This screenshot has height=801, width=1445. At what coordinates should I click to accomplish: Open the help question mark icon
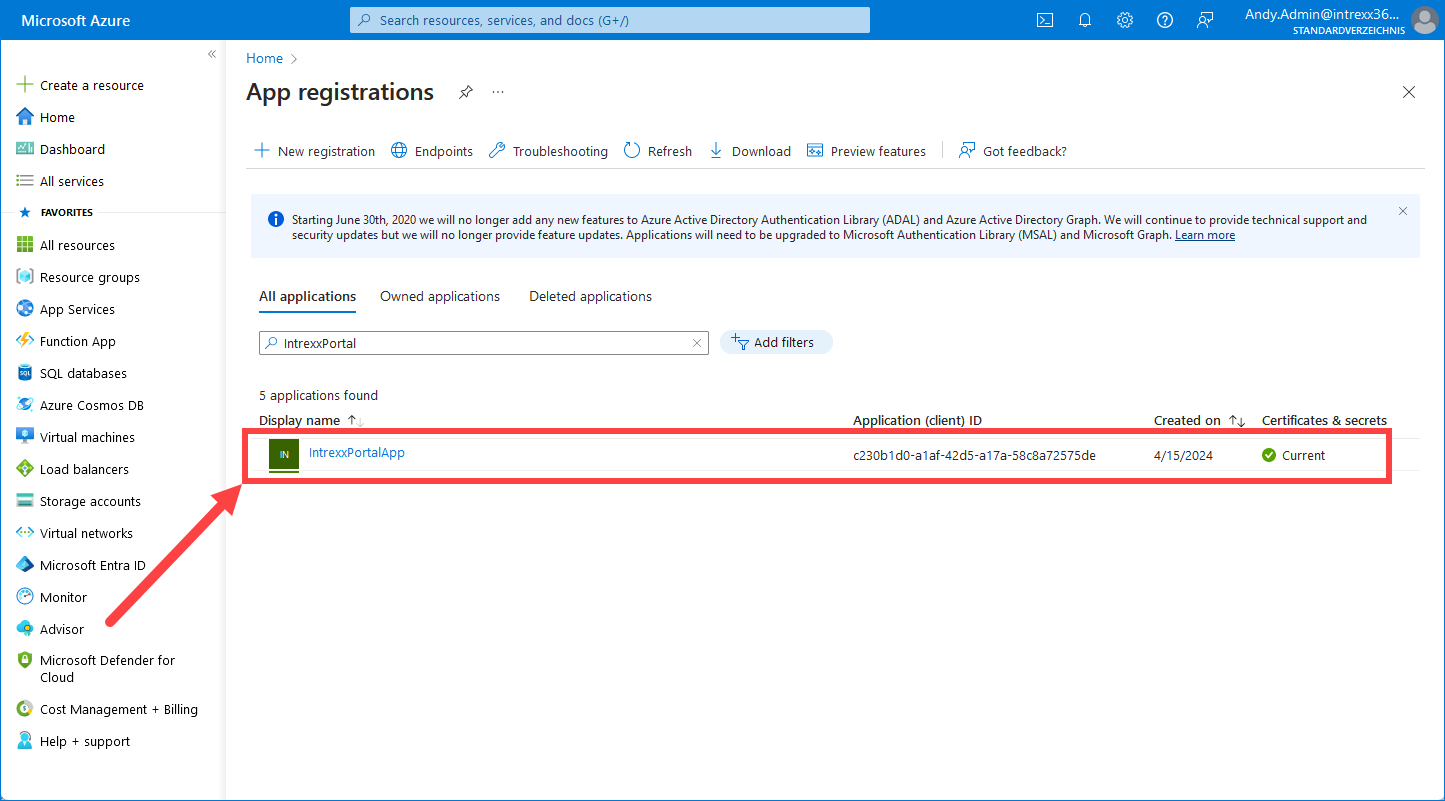pyautogui.click(x=1165, y=20)
